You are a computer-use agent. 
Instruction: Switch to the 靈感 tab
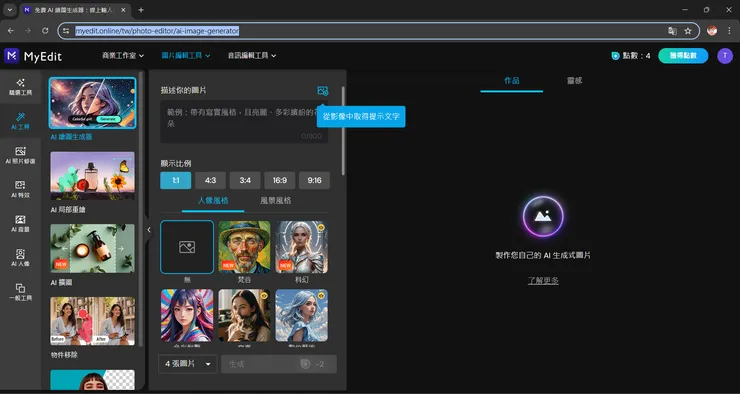click(x=574, y=81)
